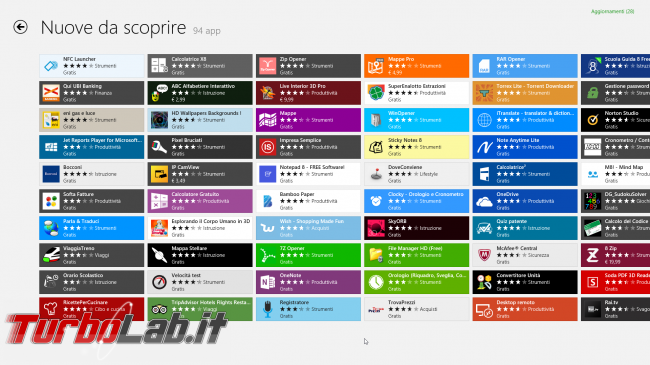Open the SkyORB title

tap(397, 221)
